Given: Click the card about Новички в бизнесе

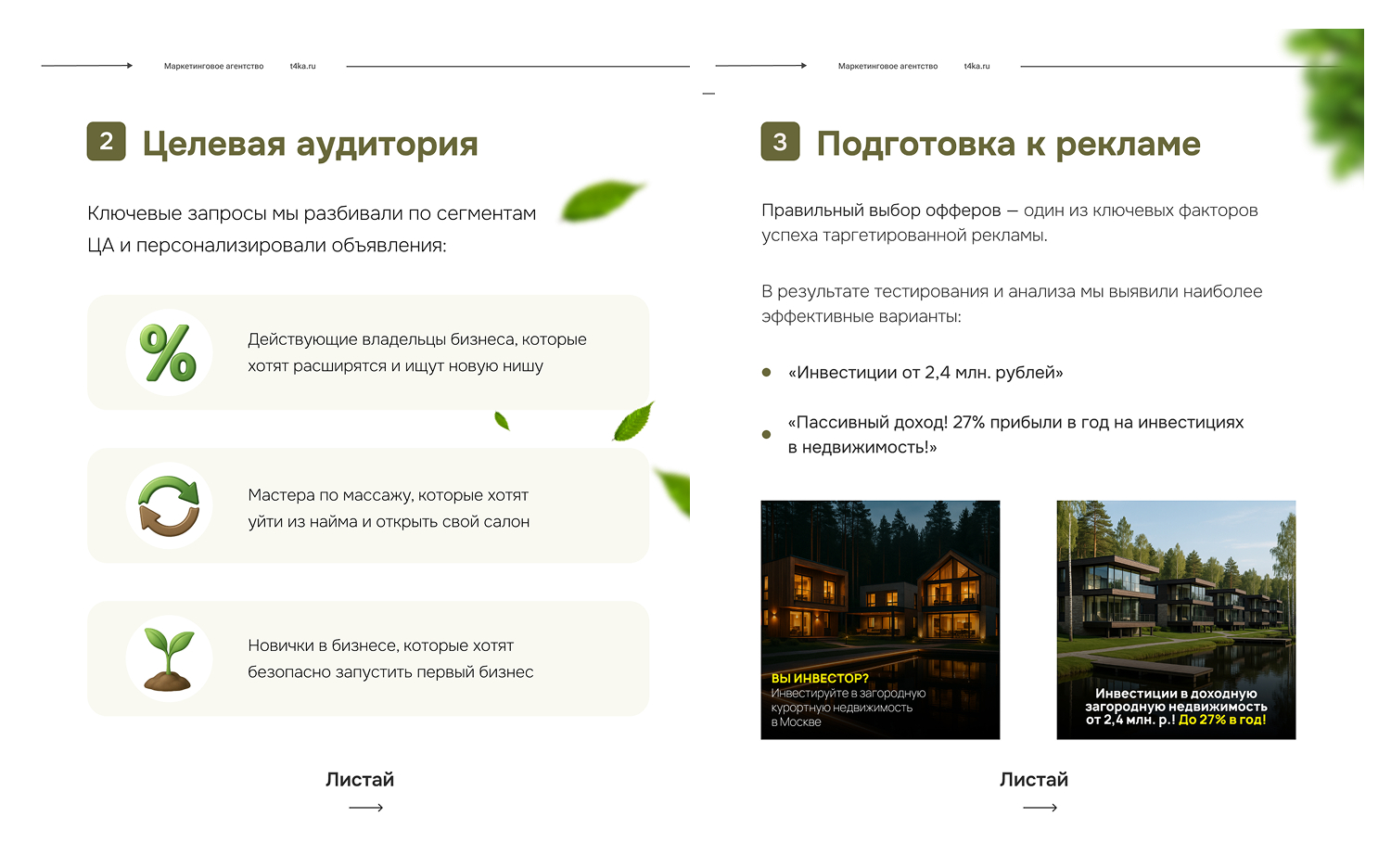Looking at the screenshot, I should (x=368, y=658).
